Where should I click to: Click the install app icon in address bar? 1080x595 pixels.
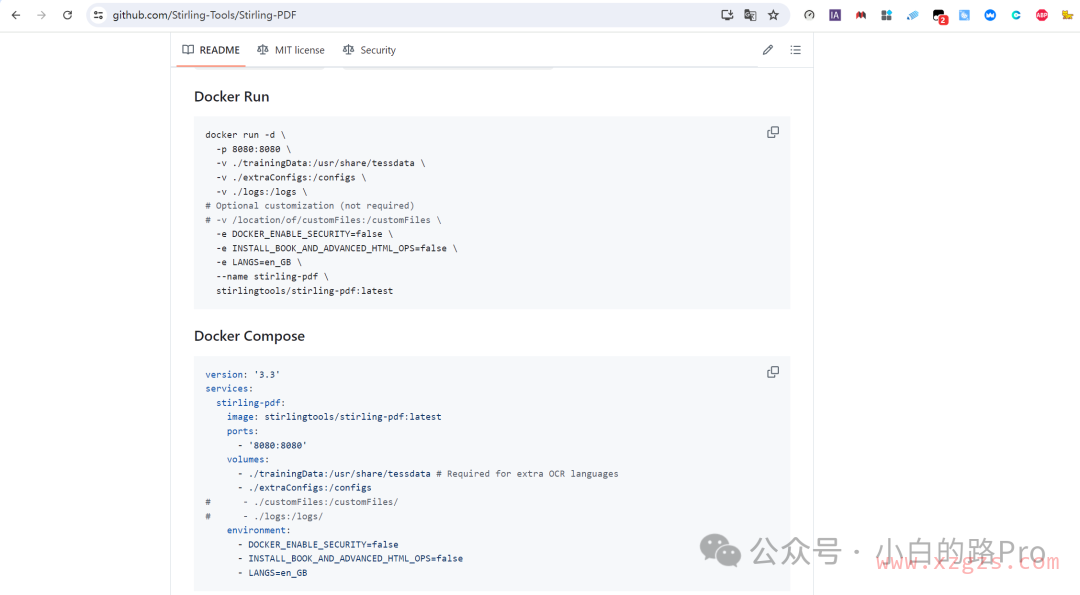727,15
